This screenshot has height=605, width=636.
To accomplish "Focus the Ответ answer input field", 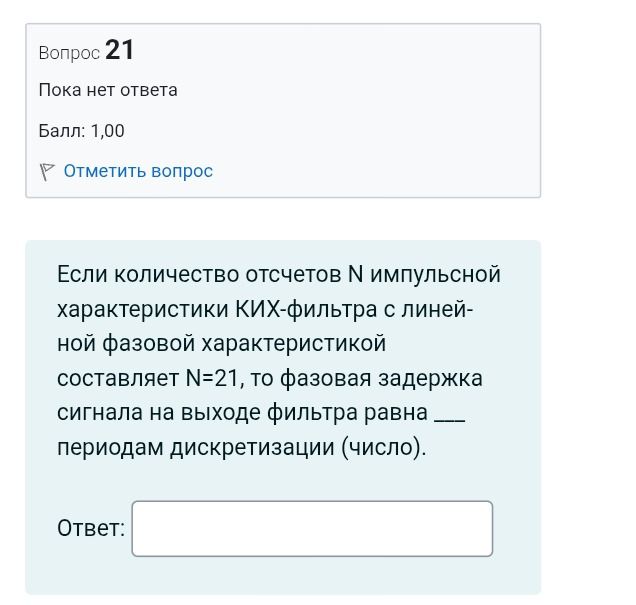I will 312,528.
